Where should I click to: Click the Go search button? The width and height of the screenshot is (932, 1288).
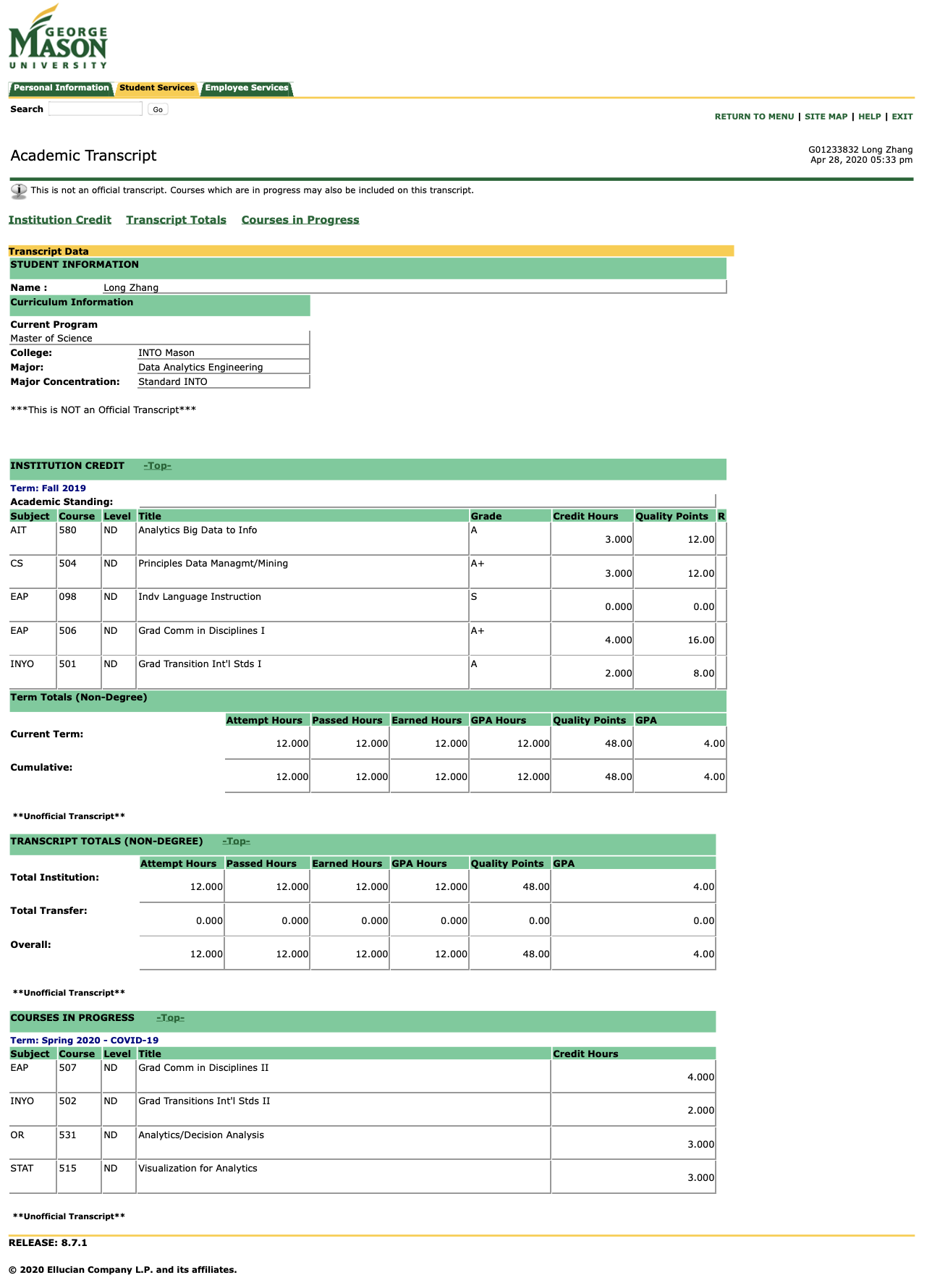(x=158, y=109)
